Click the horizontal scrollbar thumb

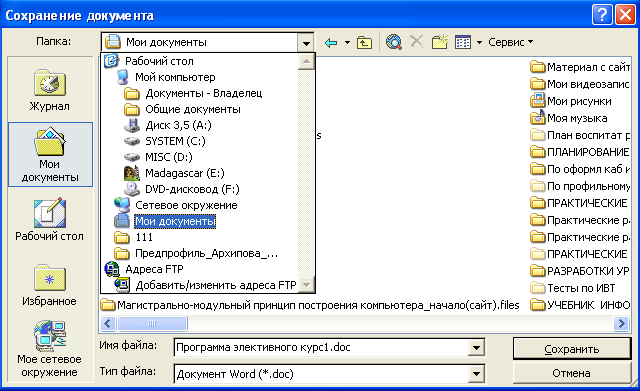152,324
